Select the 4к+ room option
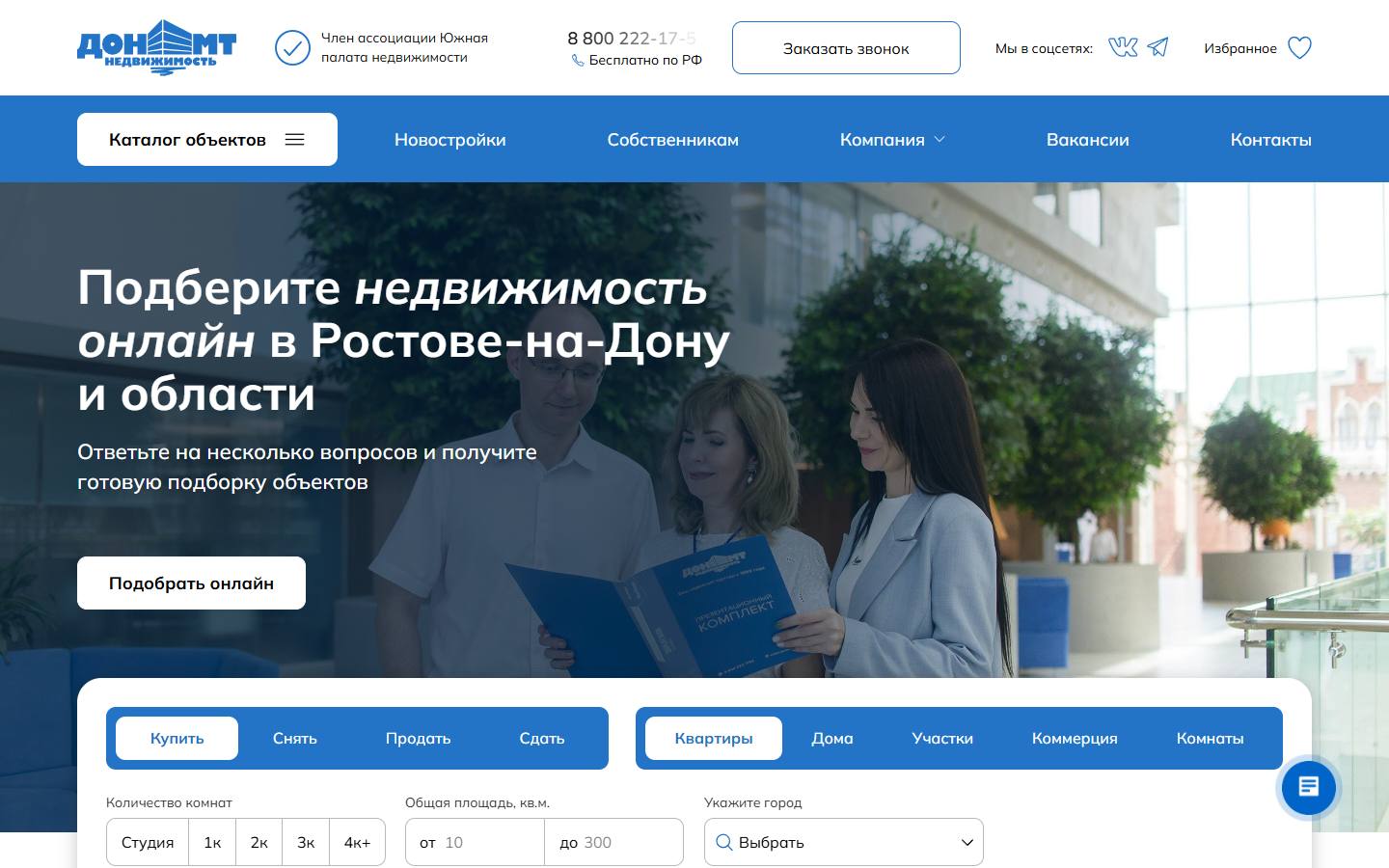The width and height of the screenshot is (1389, 868). [357, 842]
